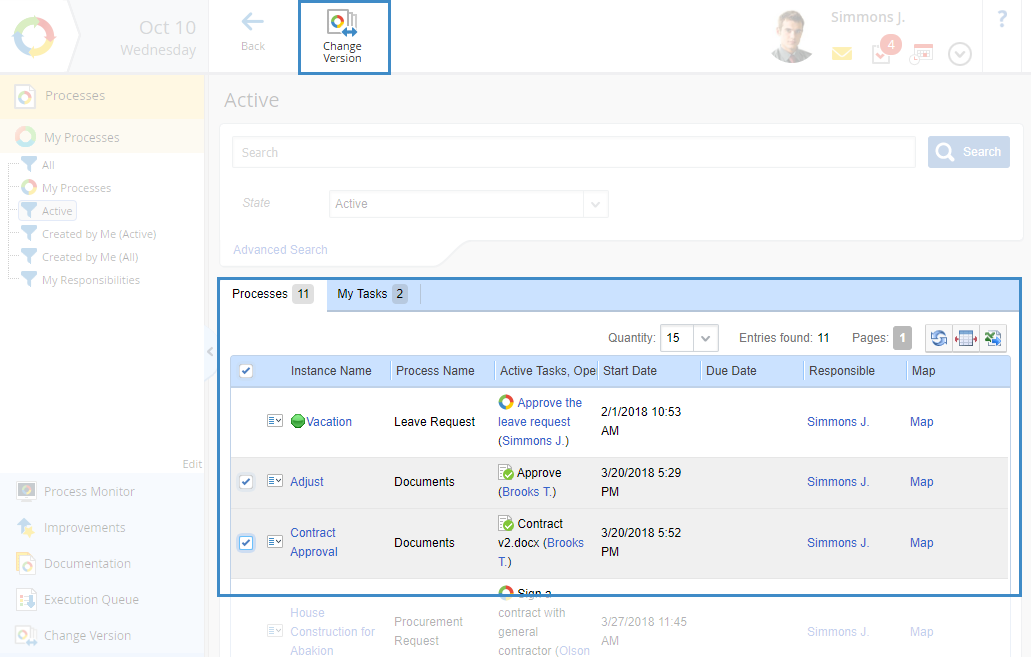Click the Search button
The width and height of the screenshot is (1031, 657).
click(x=968, y=152)
